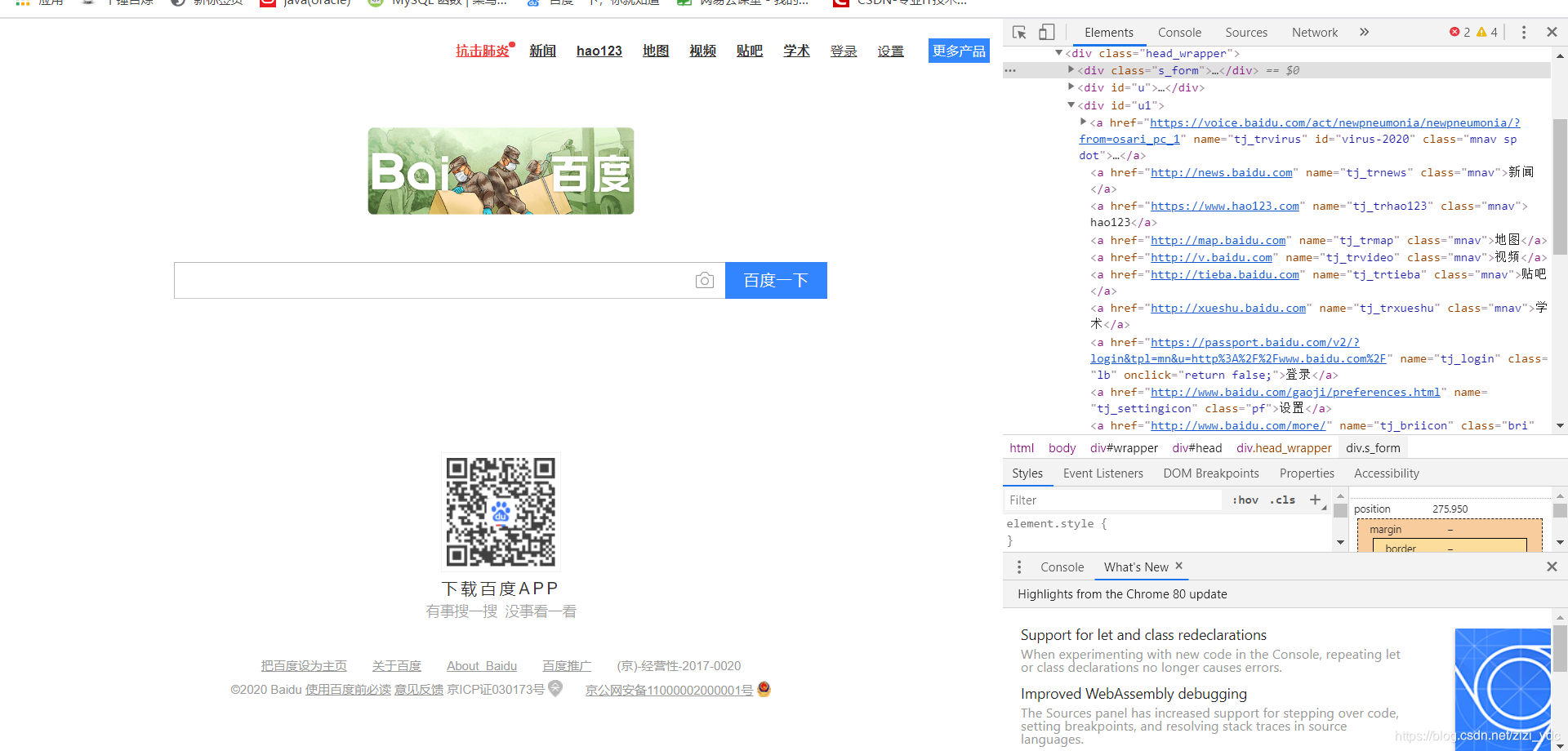
Task: Expand the voice.baidu.com anchor node
Action: (x=1083, y=122)
